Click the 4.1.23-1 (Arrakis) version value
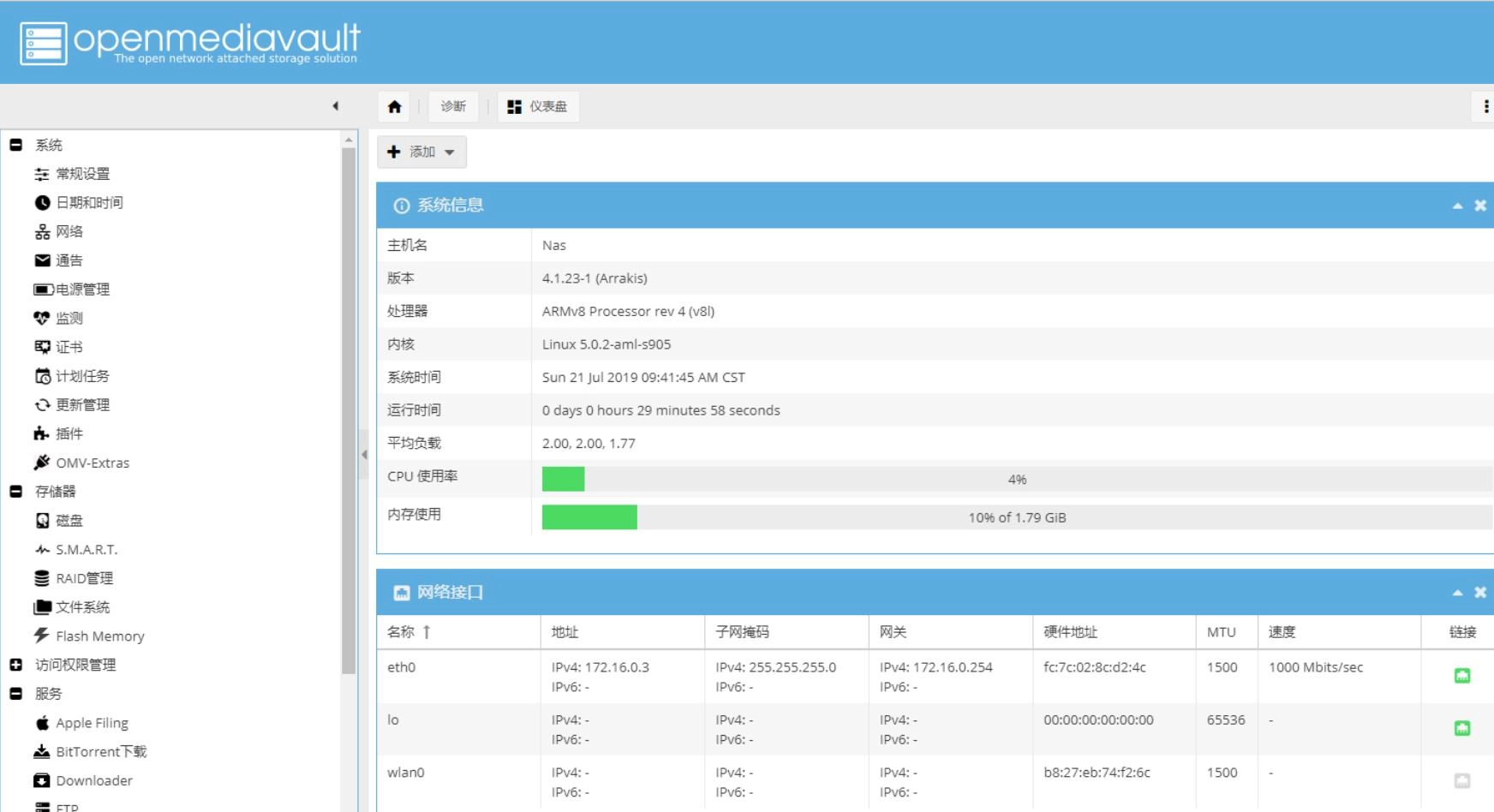This screenshot has width=1494, height=812. tap(595, 278)
